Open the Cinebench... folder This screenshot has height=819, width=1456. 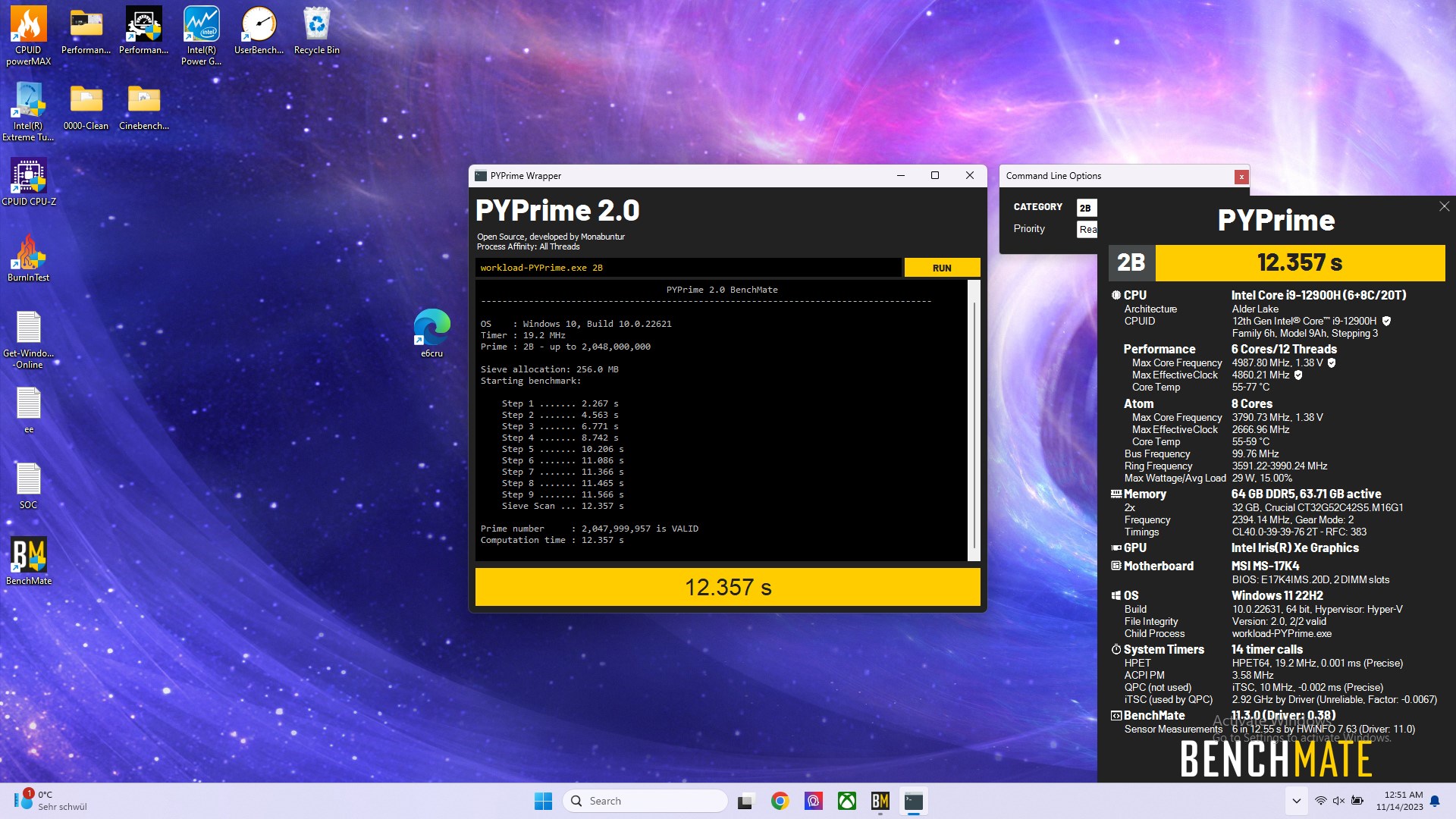(x=144, y=106)
